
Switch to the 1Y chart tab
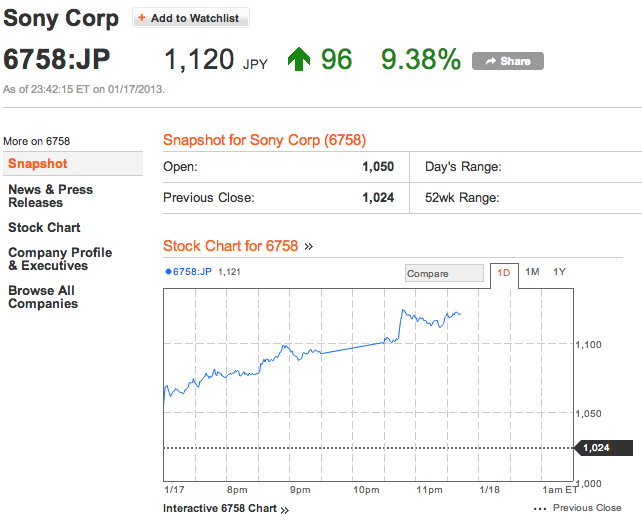560,272
